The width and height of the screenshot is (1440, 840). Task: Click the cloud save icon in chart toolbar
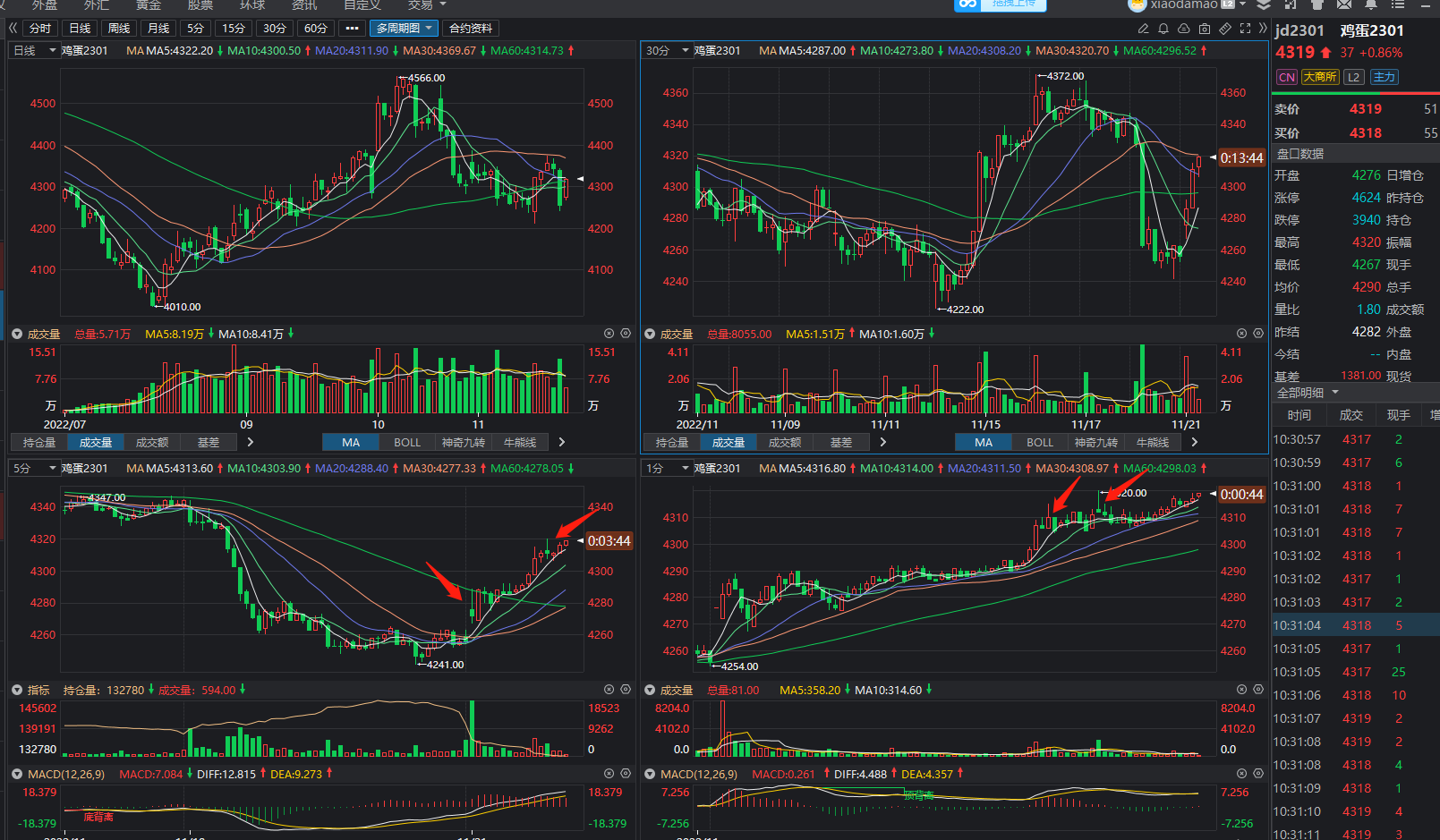(x=1184, y=29)
